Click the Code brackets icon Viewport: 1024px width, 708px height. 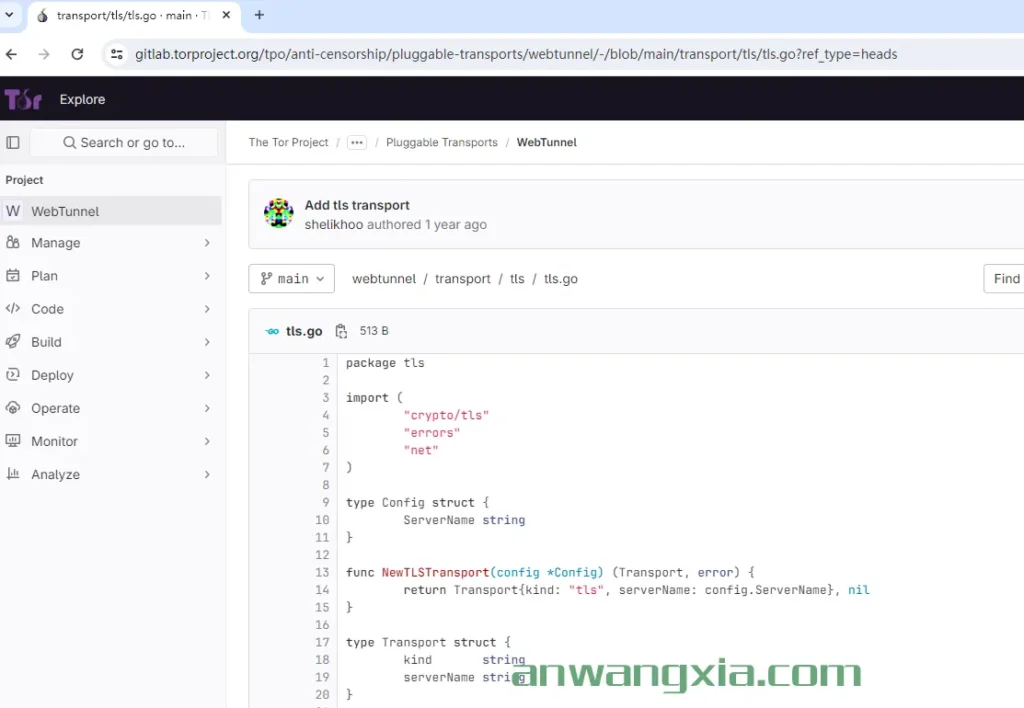tap(12, 308)
